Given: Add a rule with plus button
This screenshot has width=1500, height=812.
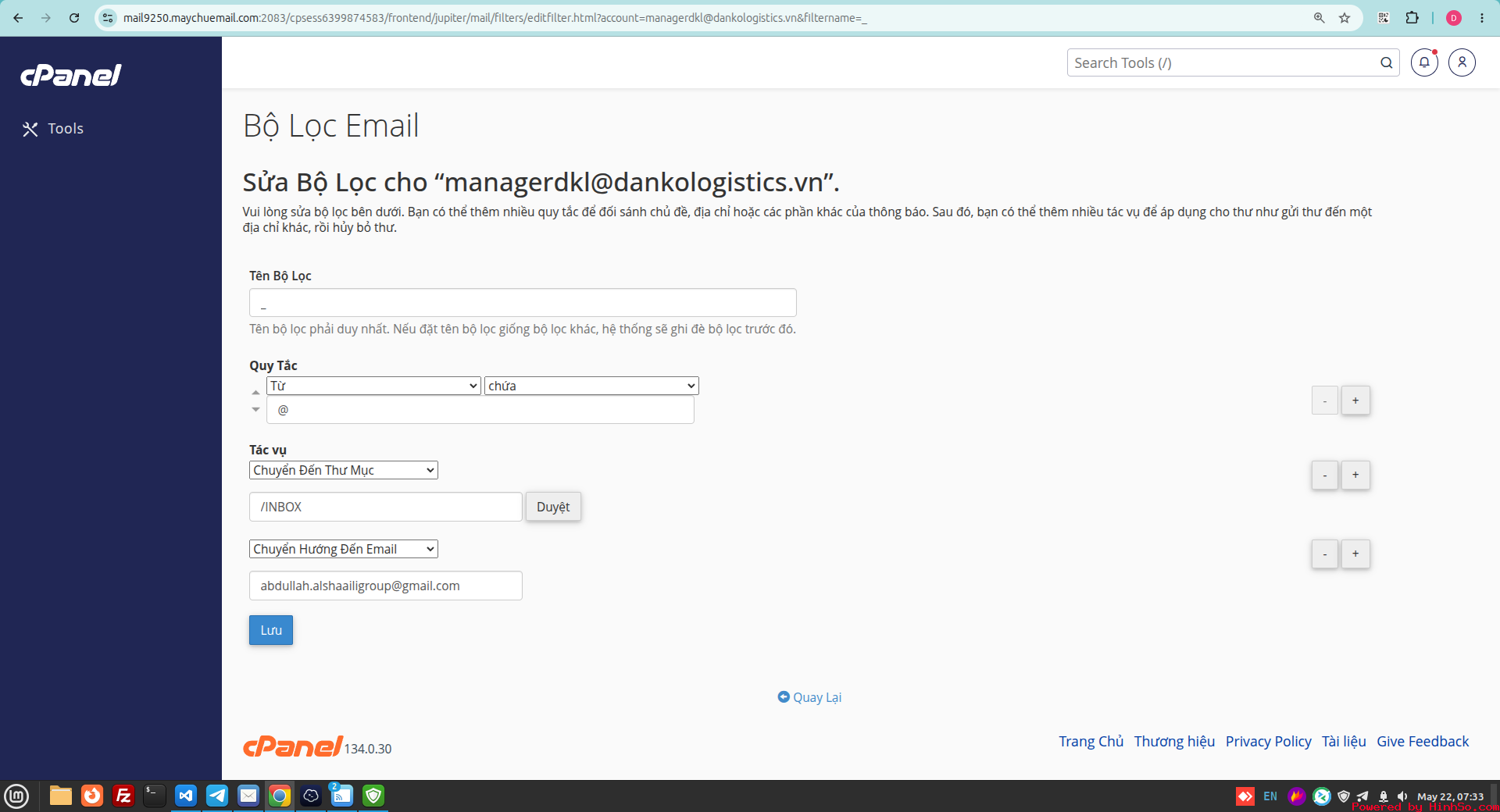Looking at the screenshot, I should [x=1355, y=401].
